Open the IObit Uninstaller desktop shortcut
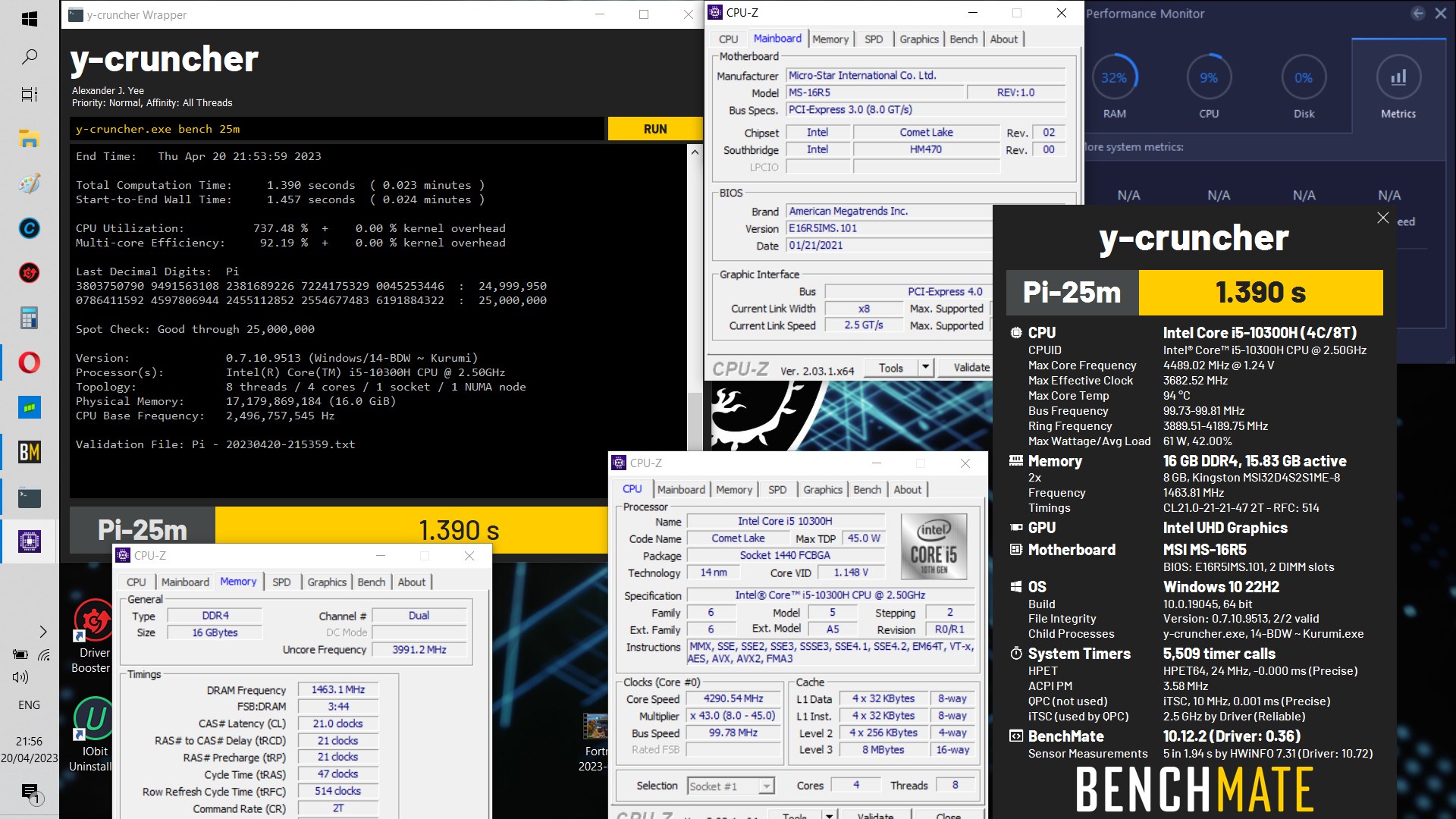The height and width of the screenshot is (819, 1456). click(x=92, y=735)
